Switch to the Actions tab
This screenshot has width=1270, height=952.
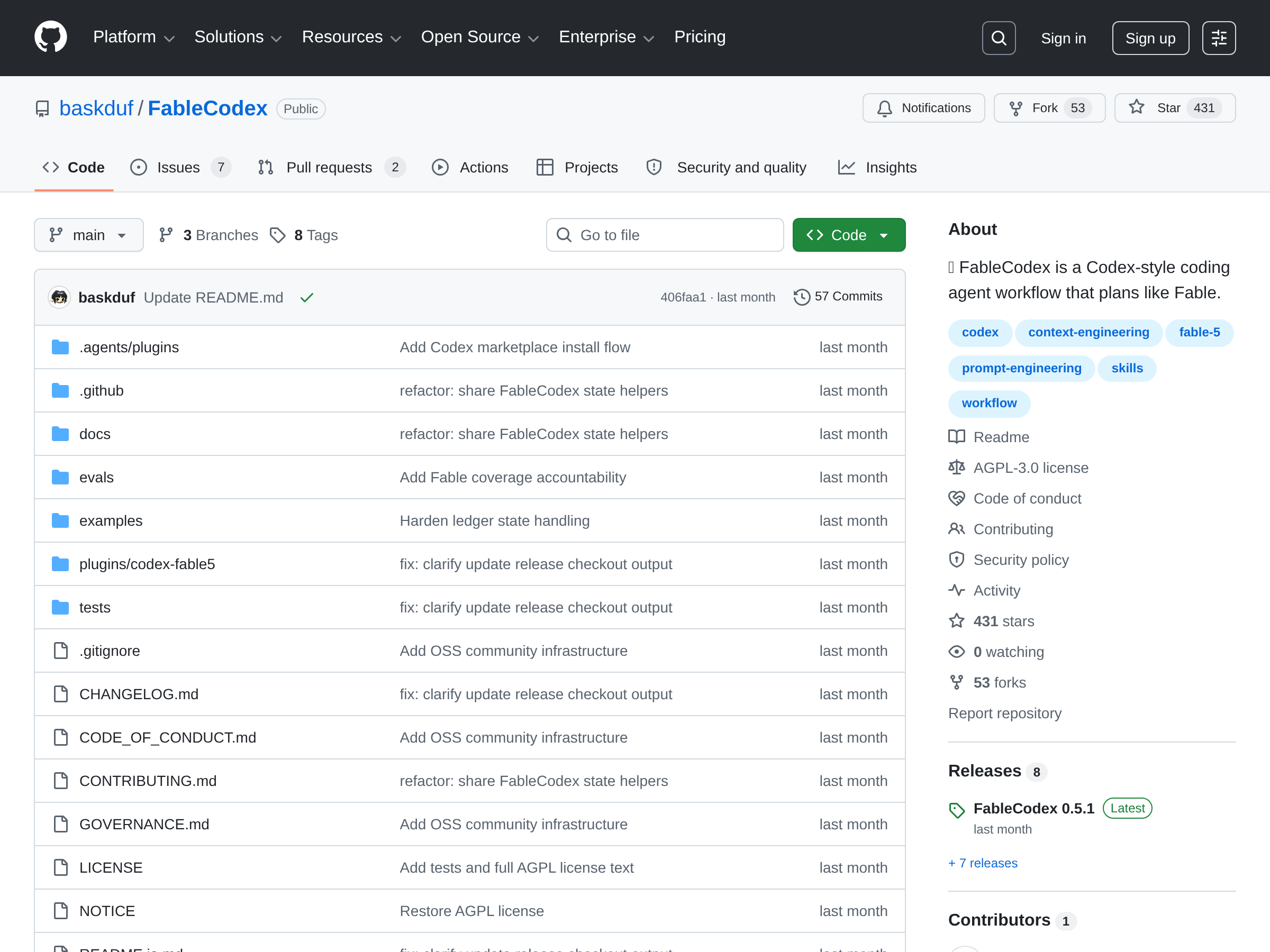[x=470, y=168]
